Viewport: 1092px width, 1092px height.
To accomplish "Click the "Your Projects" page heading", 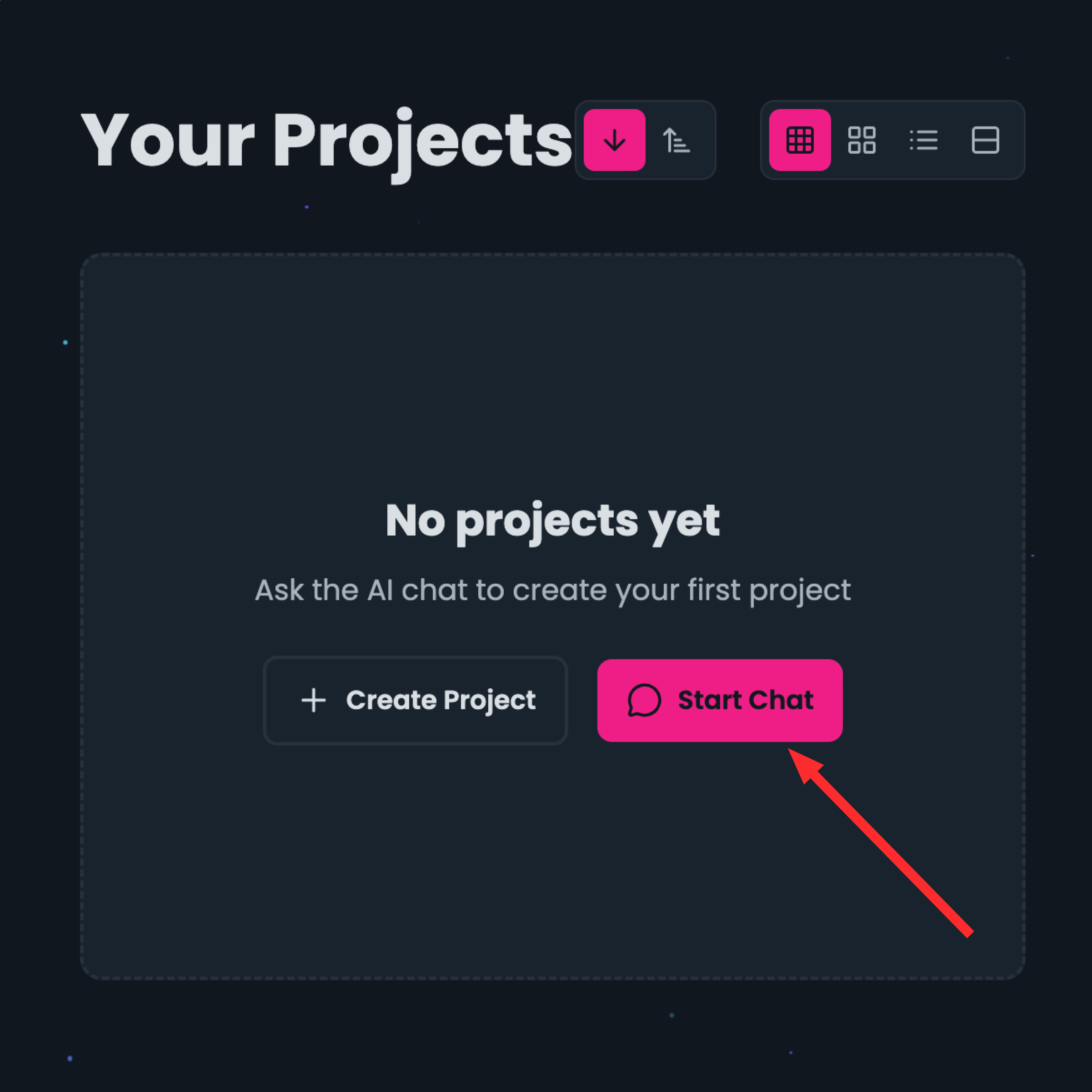I will pos(326,141).
